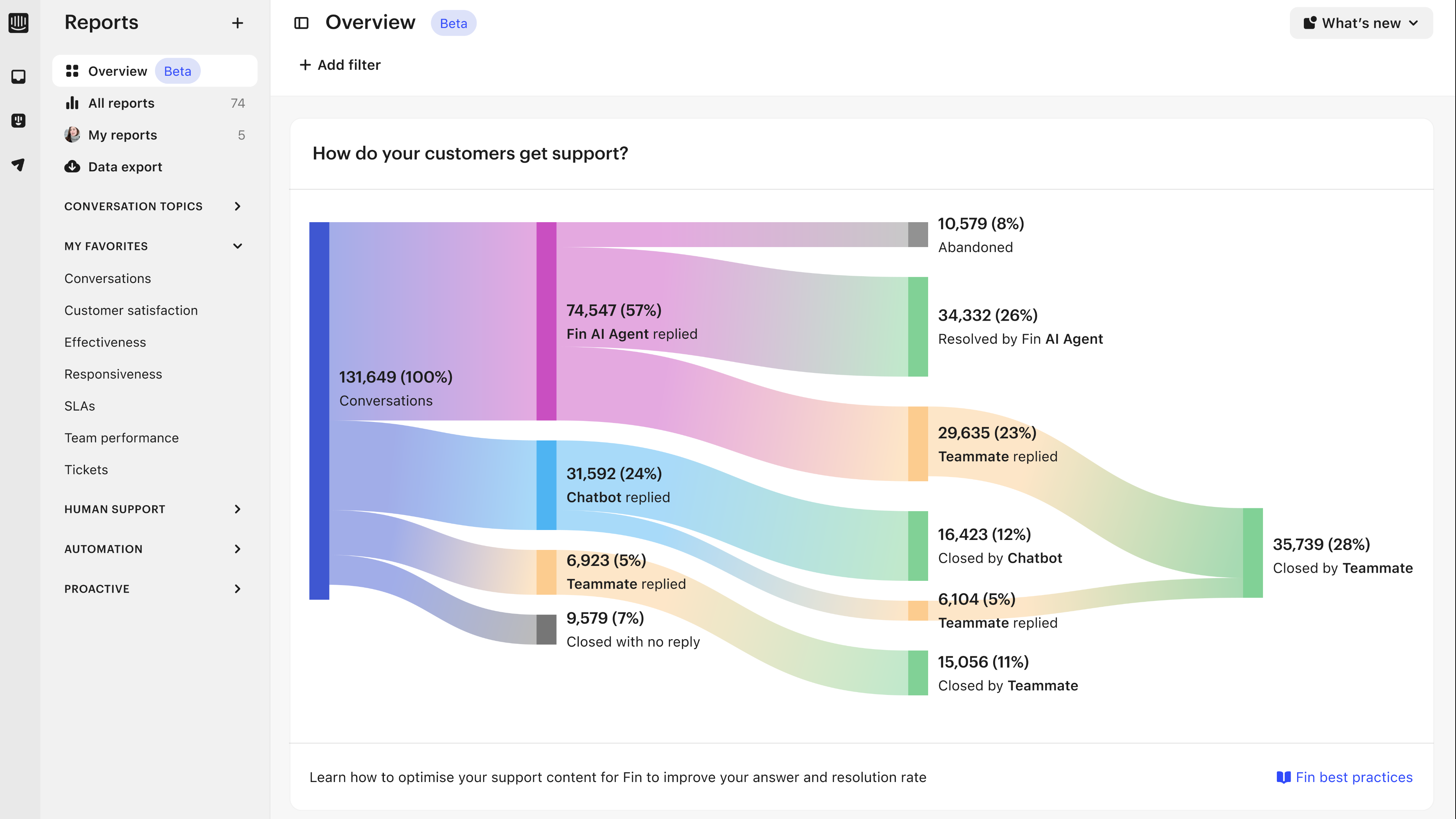
Task: Toggle the sidebar panel icon
Action: pos(301,23)
